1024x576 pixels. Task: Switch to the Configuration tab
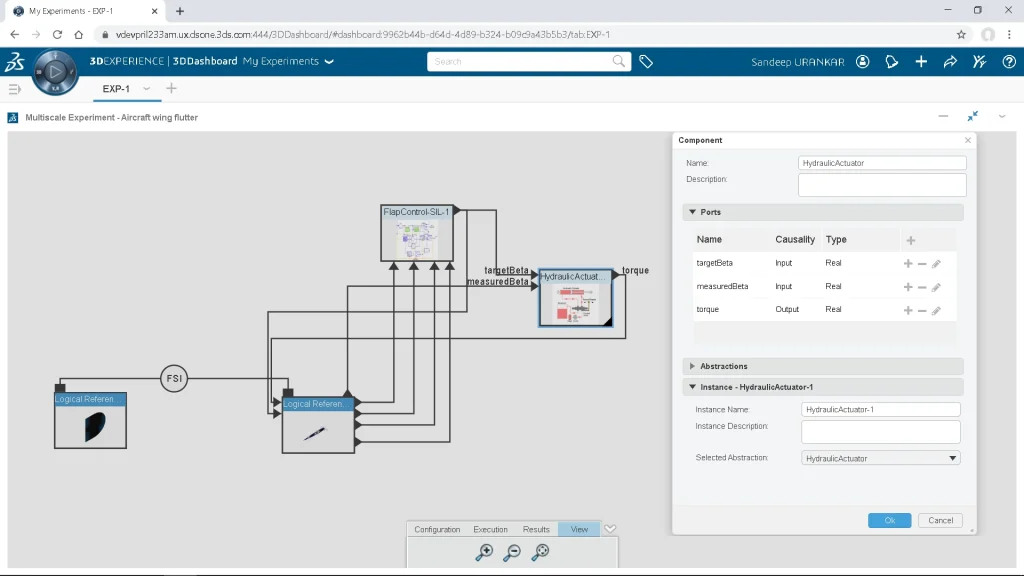tap(437, 529)
